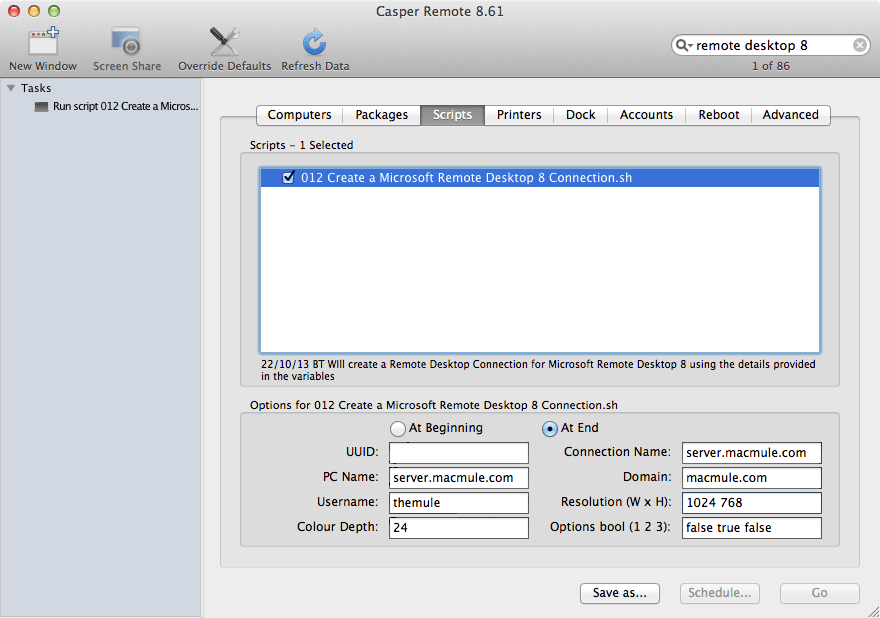The height and width of the screenshot is (618, 880).
Task: Start a Screen Share session
Action: pyautogui.click(x=126, y=40)
